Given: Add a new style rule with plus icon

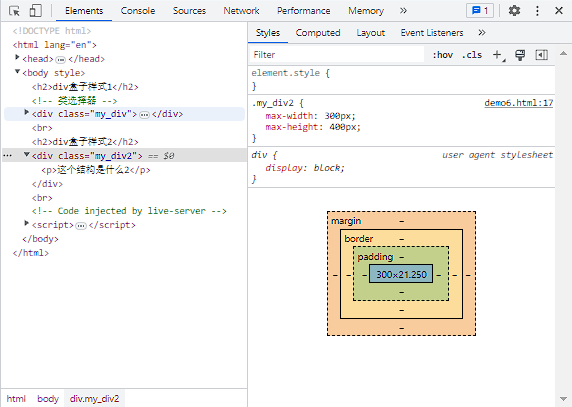Looking at the screenshot, I should 497,55.
